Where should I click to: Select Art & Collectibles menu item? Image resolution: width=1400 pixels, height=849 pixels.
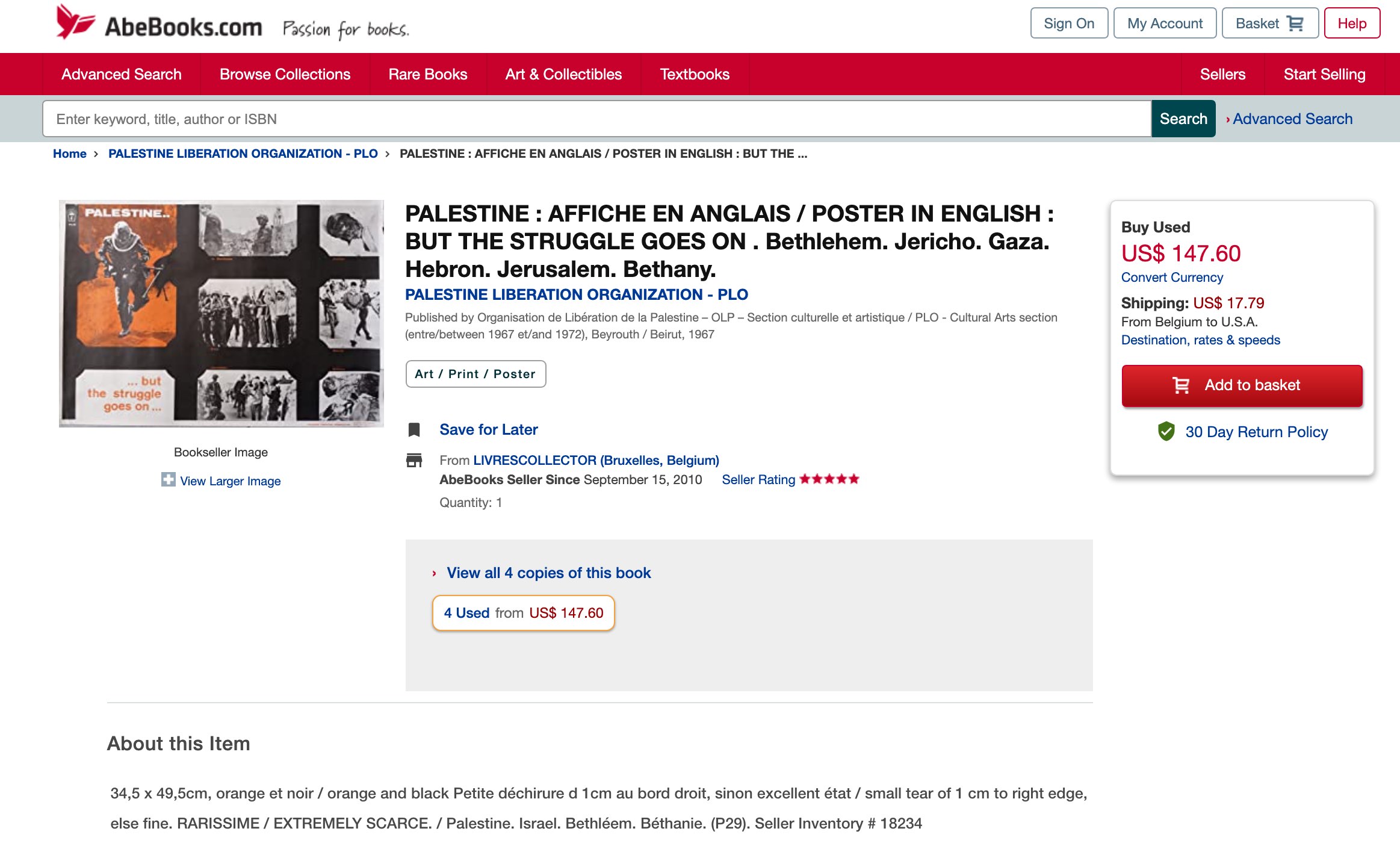563,74
